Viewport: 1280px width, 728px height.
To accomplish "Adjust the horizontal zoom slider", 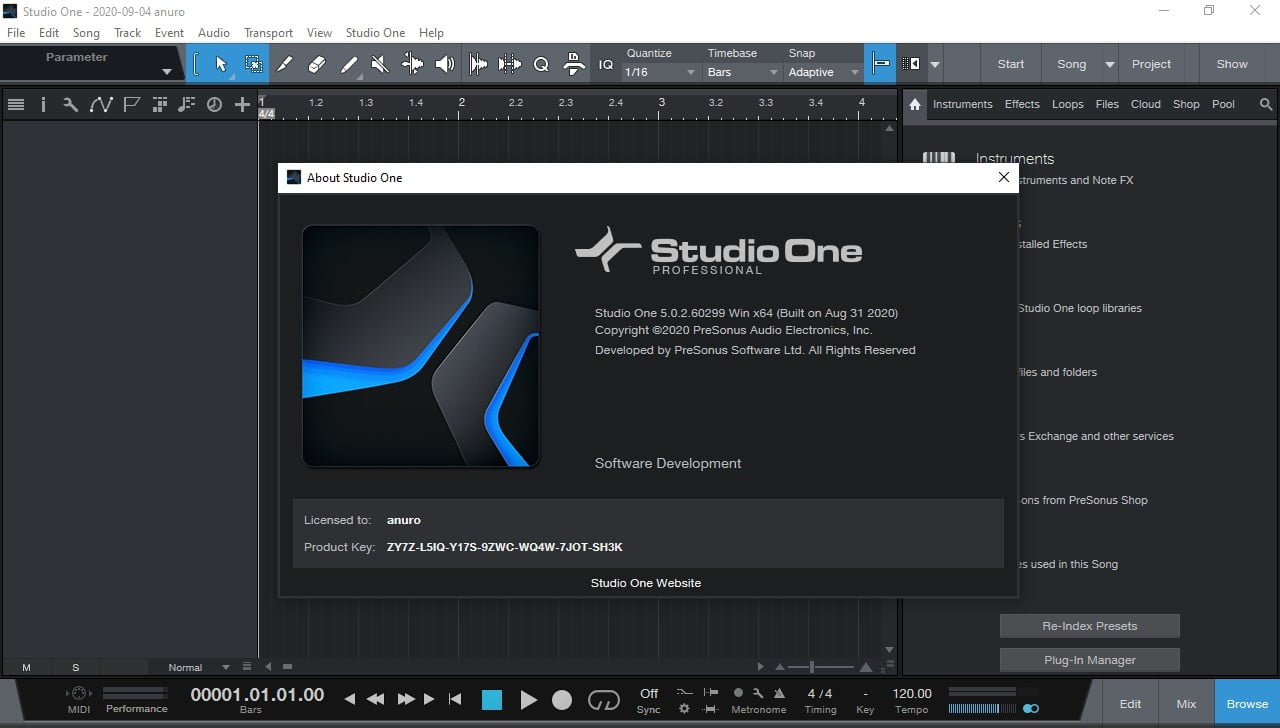I will click(x=812, y=667).
